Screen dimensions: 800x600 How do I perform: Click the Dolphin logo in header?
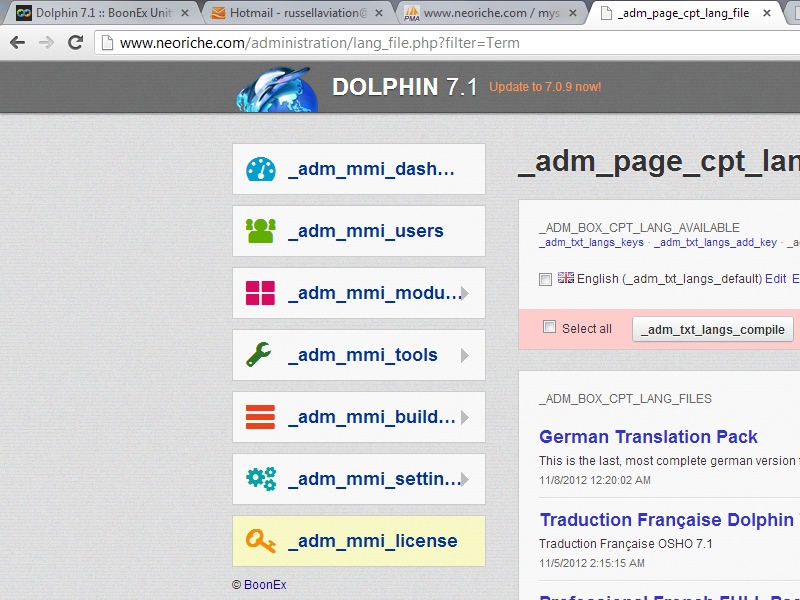(x=277, y=89)
